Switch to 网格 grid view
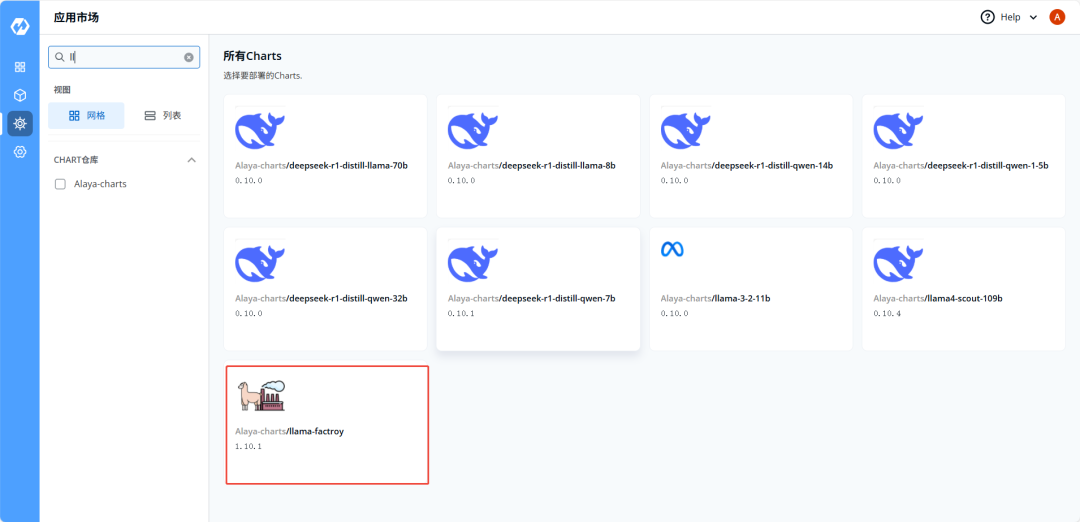The height and width of the screenshot is (522, 1080). pyautogui.click(x=86, y=116)
